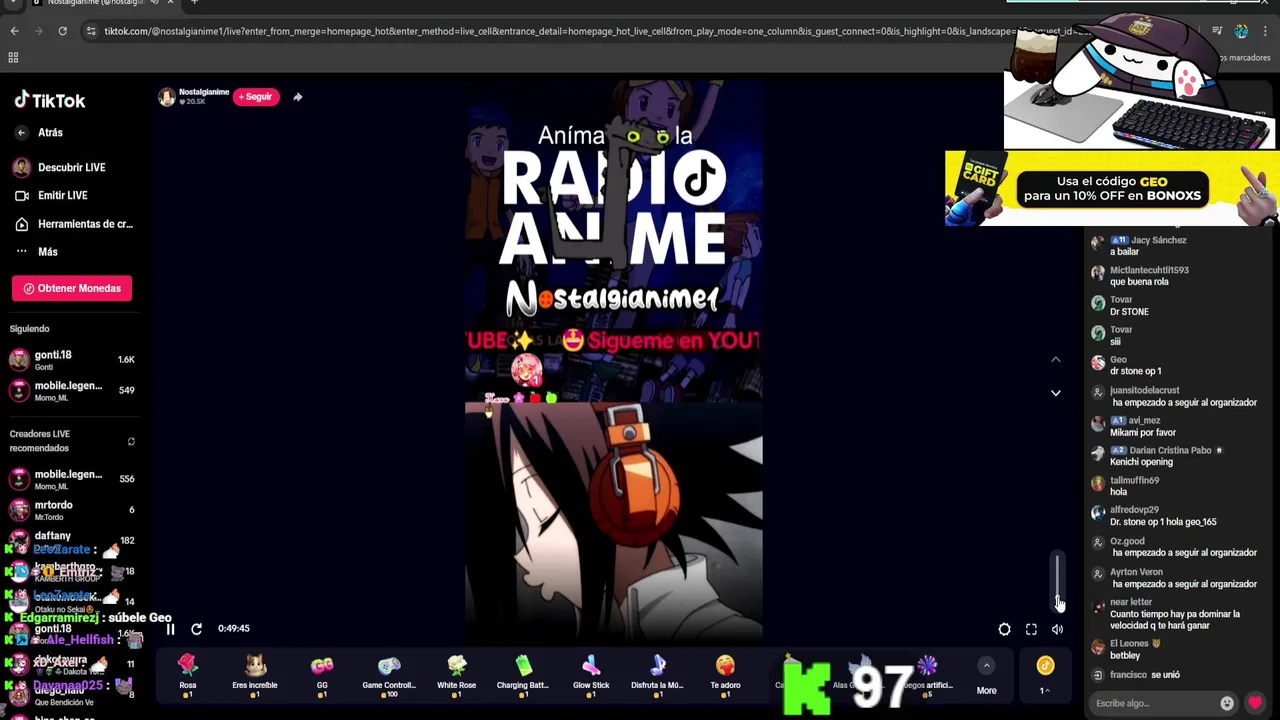Image resolution: width=1280 pixels, height=720 pixels.
Task: Open the tab search dropdown arrow
Action: click(12, 3)
